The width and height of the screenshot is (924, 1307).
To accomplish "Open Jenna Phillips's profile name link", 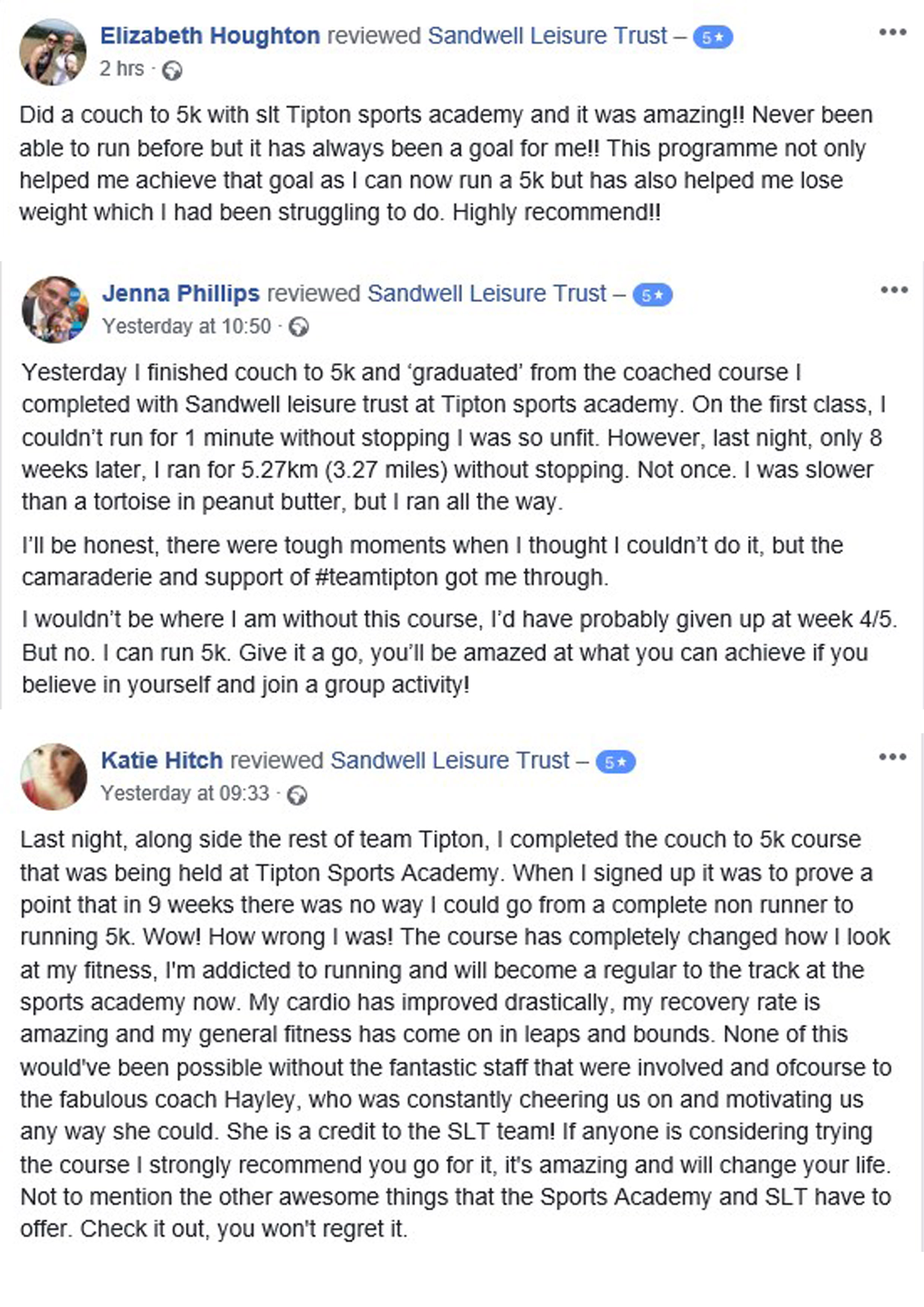I will (181, 294).
